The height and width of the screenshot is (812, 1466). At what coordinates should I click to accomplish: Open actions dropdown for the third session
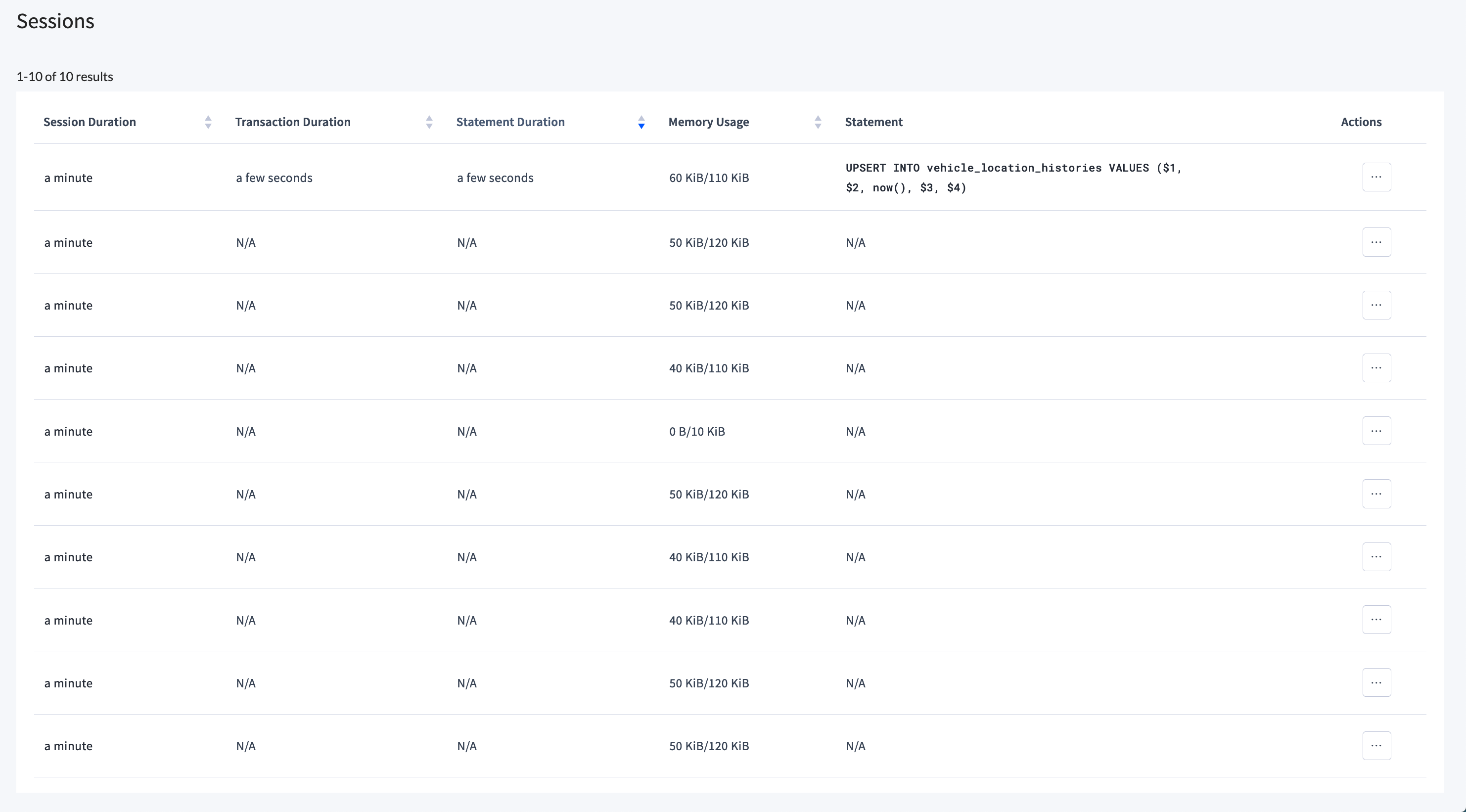tap(1376, 305)
